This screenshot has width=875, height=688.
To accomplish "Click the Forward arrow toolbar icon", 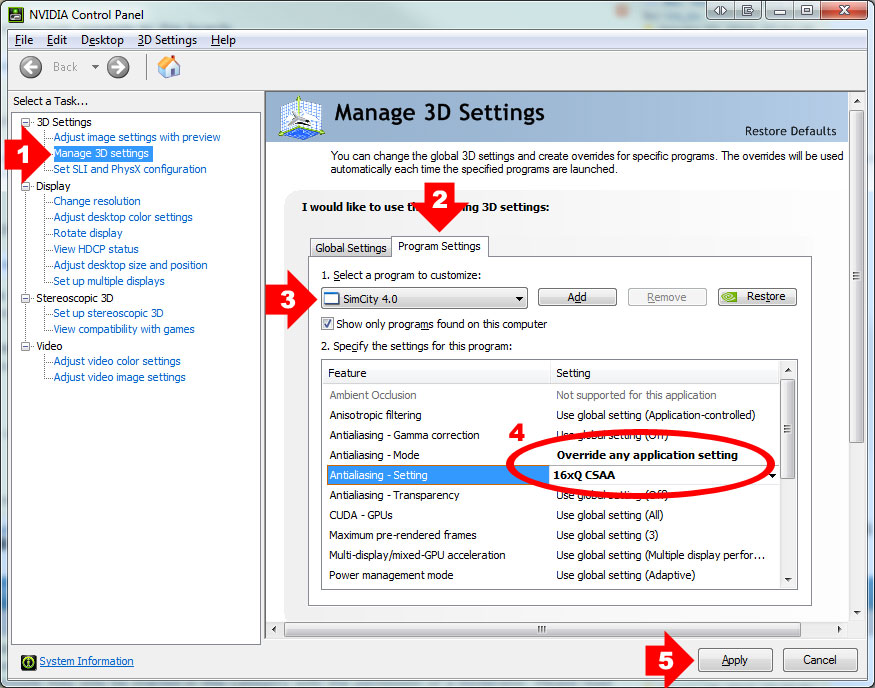I will pos(118,67).
